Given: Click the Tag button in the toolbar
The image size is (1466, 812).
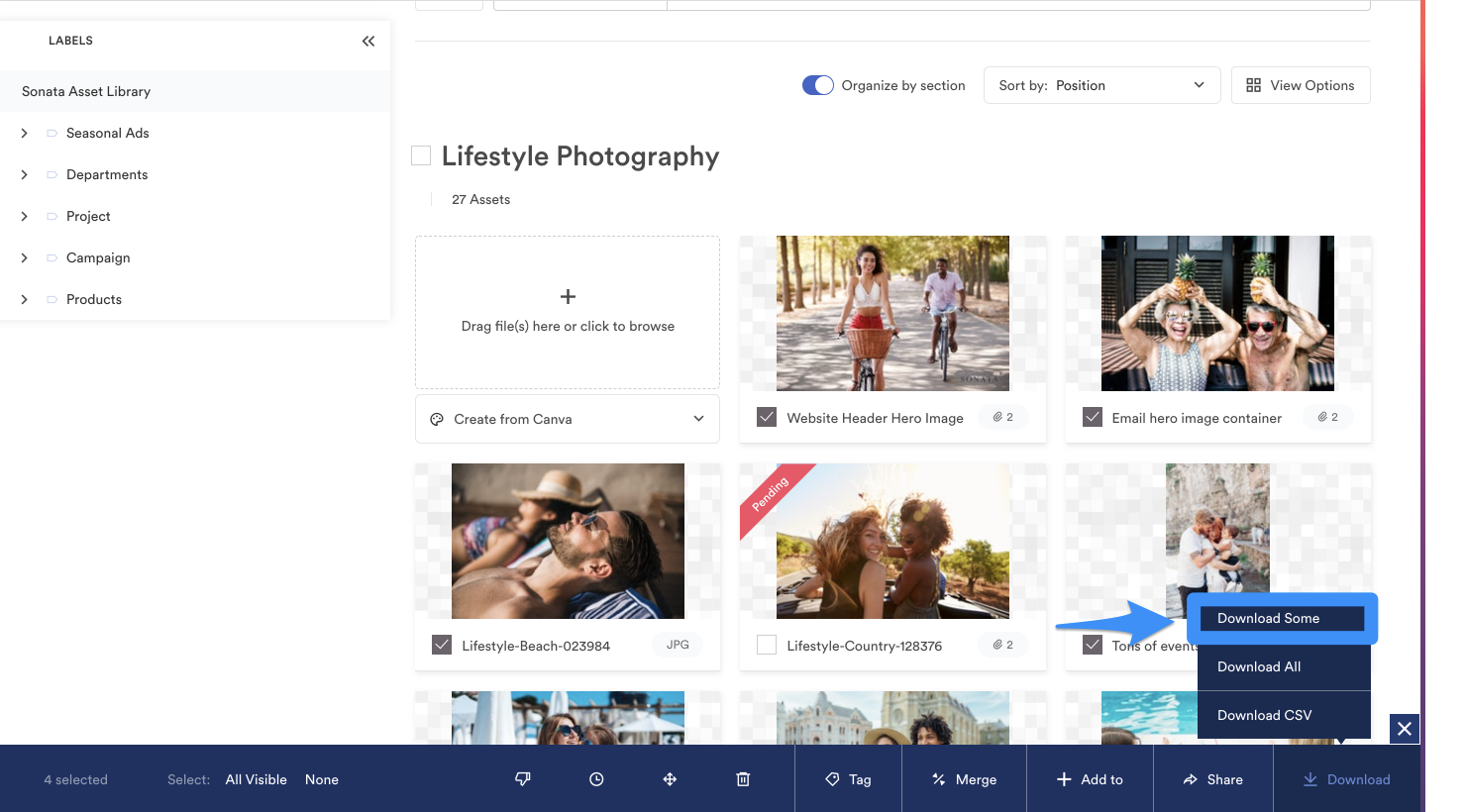Looking at the screenshot, I should [x=849, y=779].
